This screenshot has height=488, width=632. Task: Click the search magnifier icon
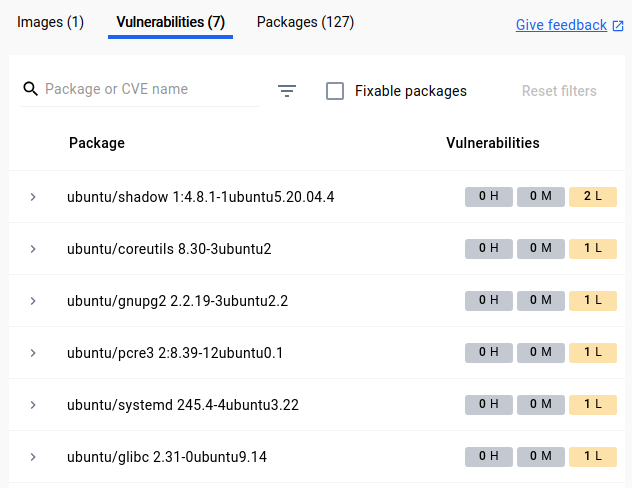coord(30,90)
